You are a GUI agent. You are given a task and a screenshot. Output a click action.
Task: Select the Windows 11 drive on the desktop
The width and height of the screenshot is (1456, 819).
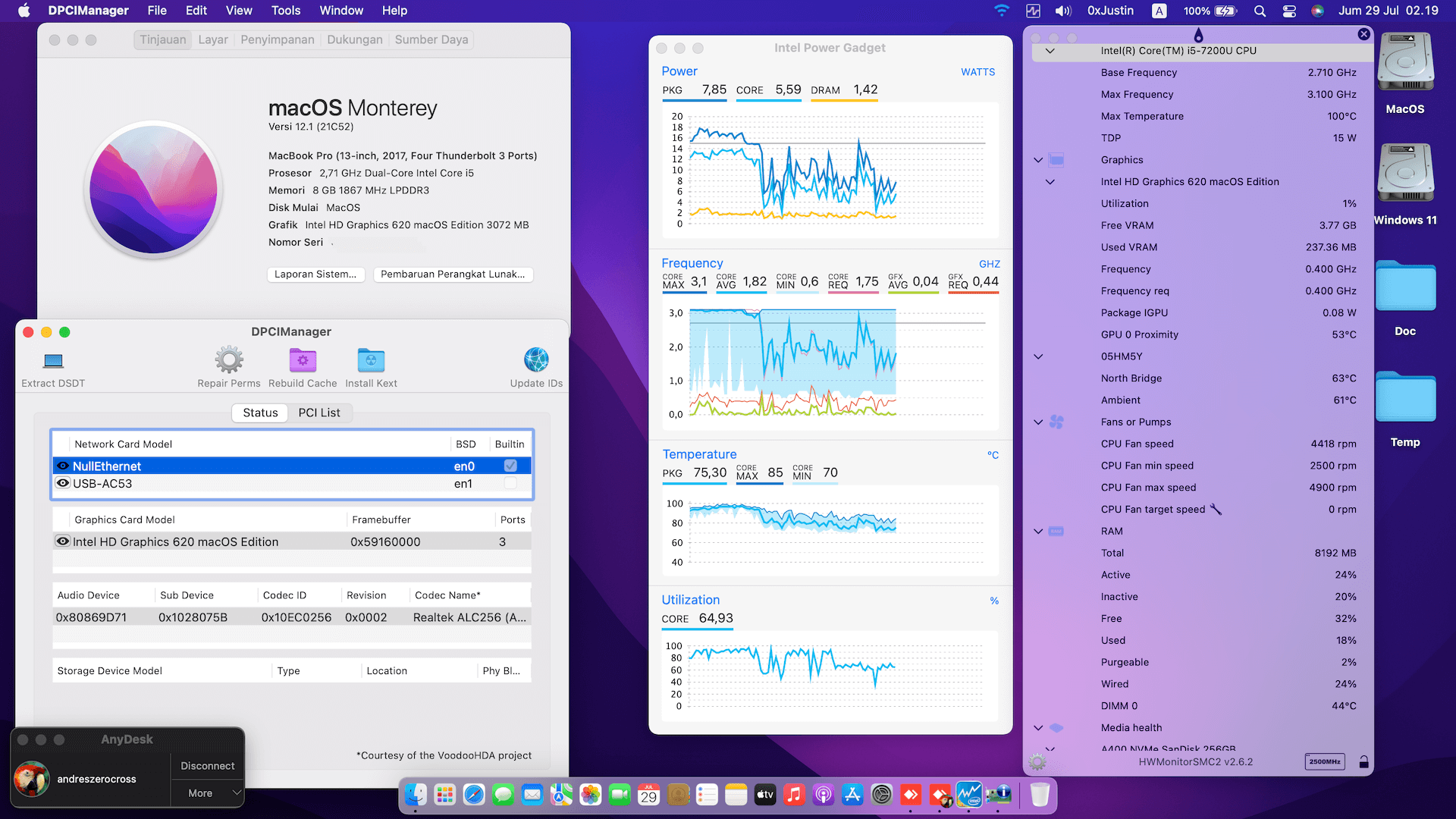click(1405, 173)
